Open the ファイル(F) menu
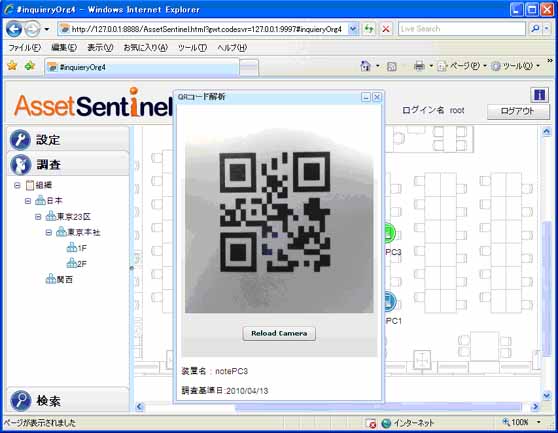Viewport: 558px width, 433px height. point(25,48)
